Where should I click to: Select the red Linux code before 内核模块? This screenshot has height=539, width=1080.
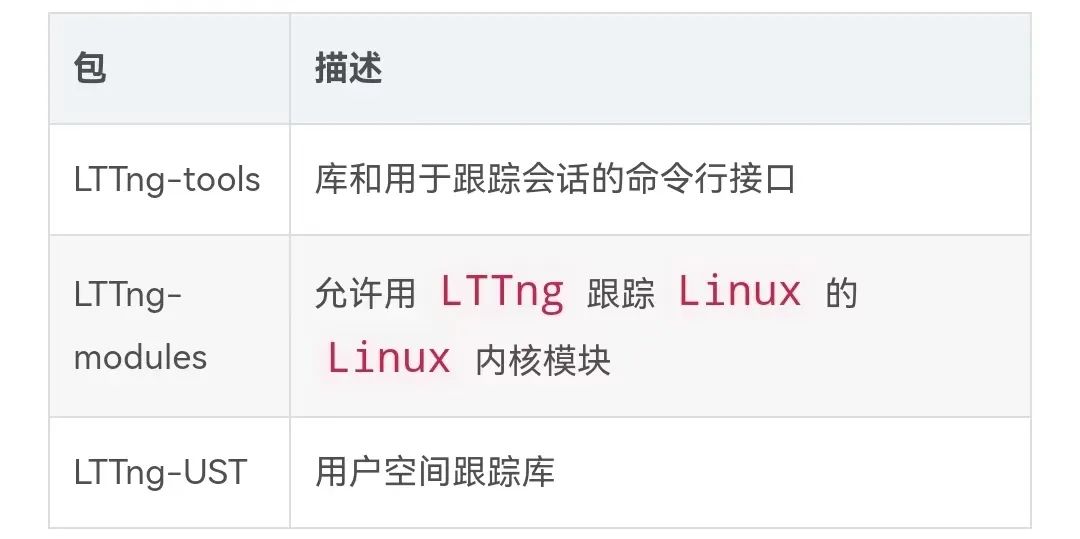(389, 358)
